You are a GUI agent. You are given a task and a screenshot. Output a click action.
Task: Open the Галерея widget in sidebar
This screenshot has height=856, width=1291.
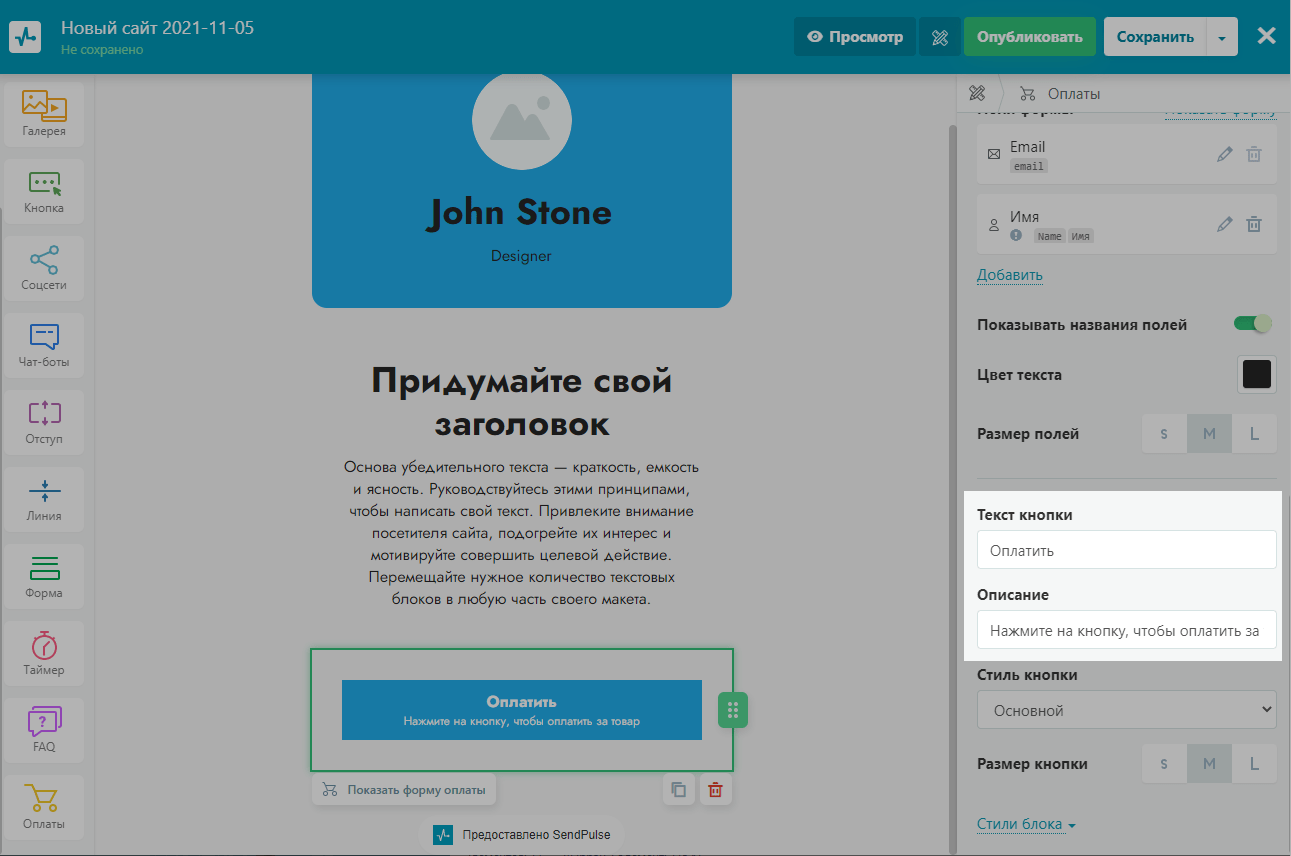tap(44, 114)
